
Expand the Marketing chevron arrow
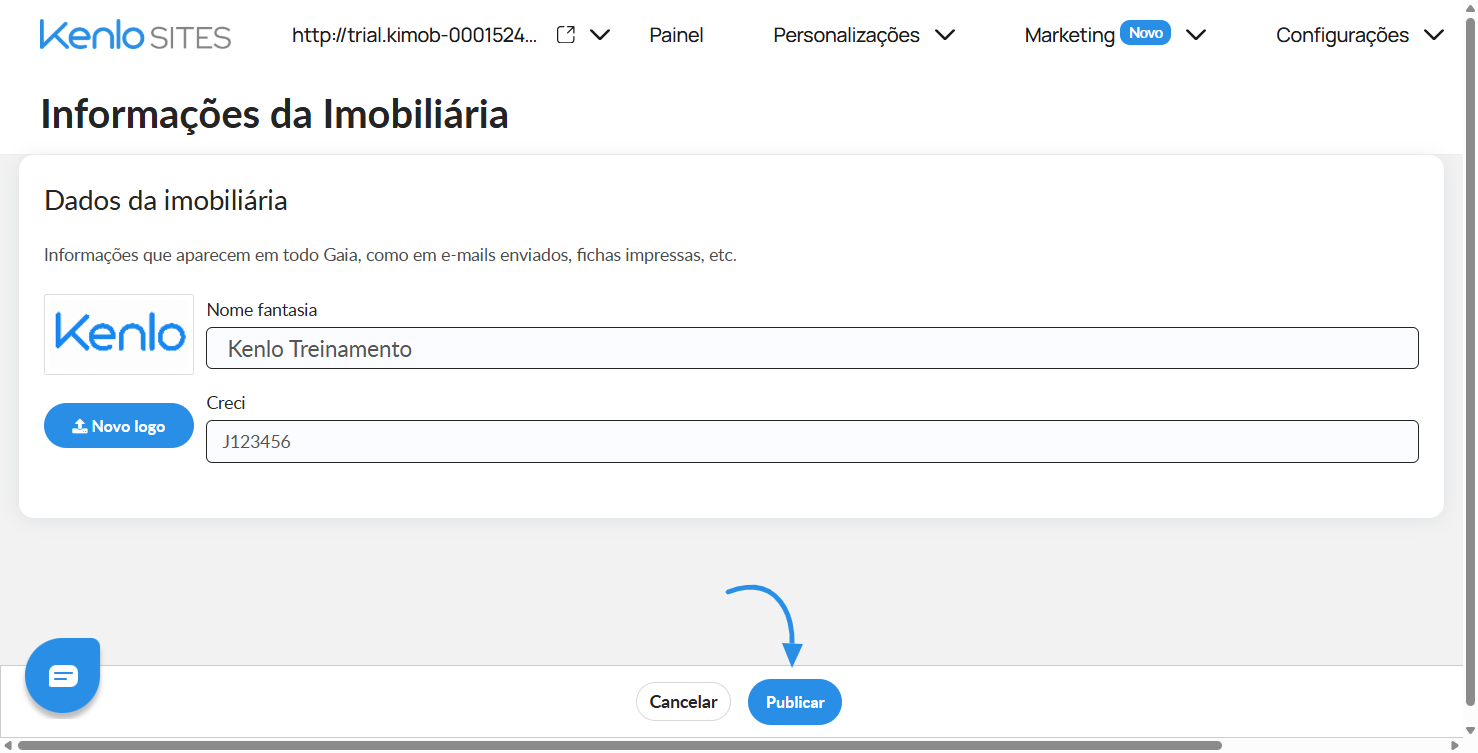coord(1196,35)
